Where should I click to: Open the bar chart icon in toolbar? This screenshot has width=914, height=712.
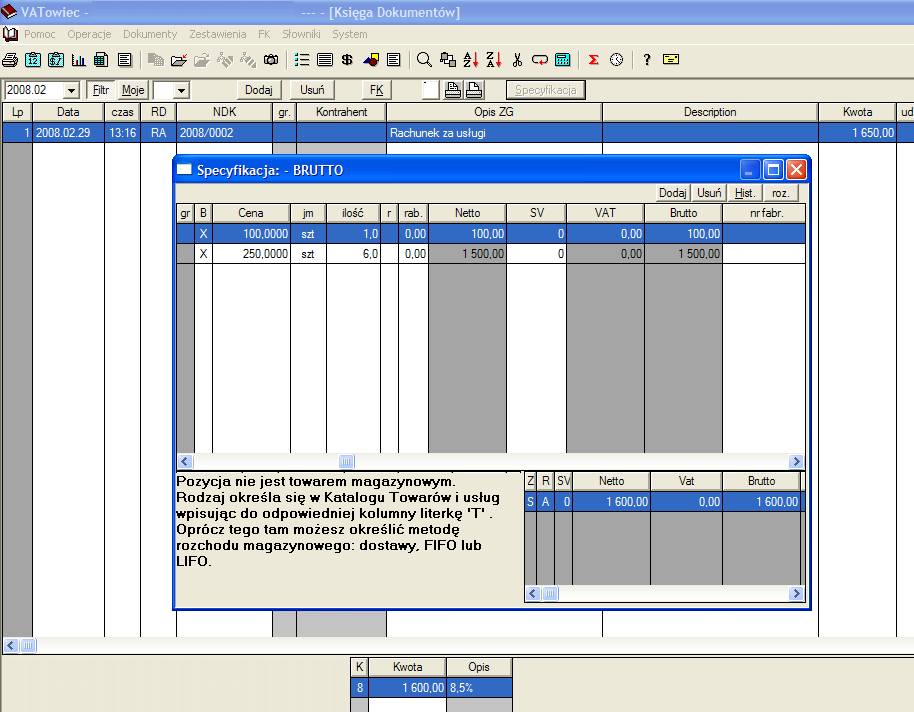point(78,60)
